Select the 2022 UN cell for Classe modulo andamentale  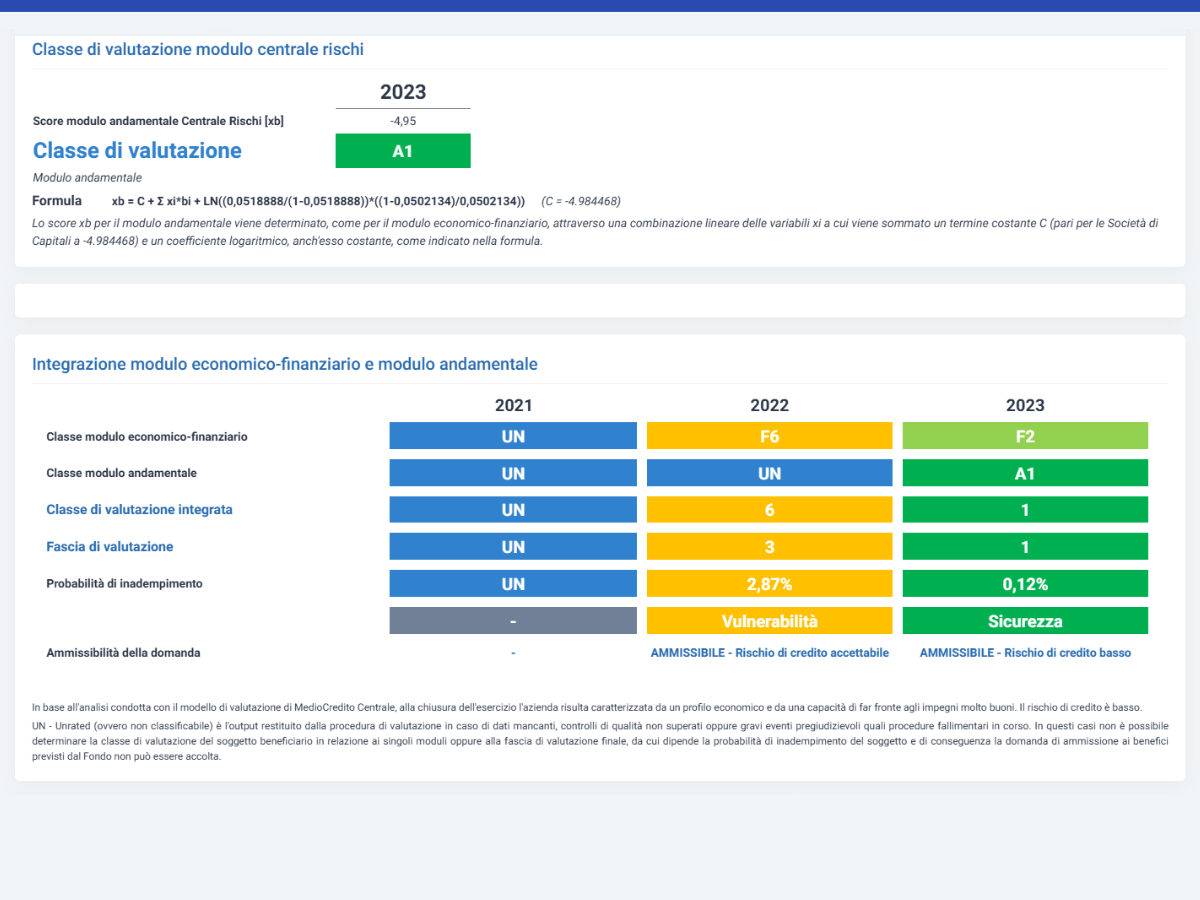pyautogui.click(x=770, y=473)
